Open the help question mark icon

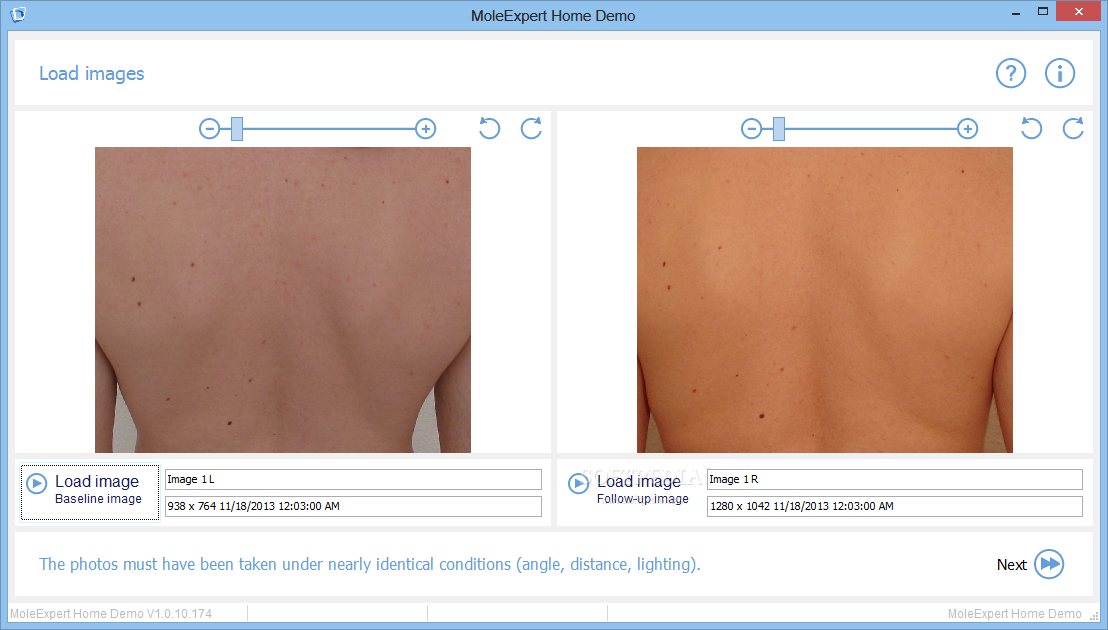point(1010,73)
